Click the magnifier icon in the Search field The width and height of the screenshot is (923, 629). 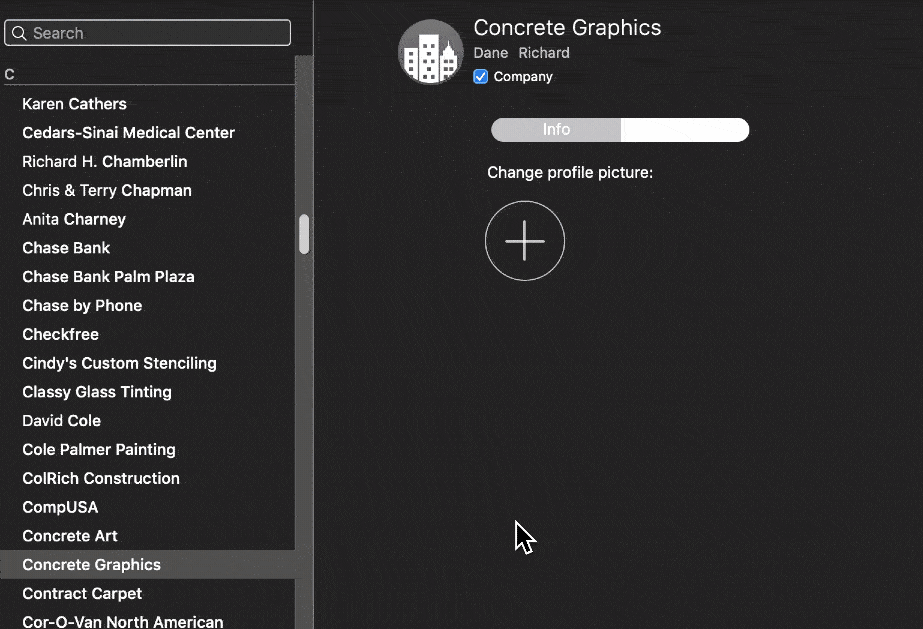click(x=19, y=33)
